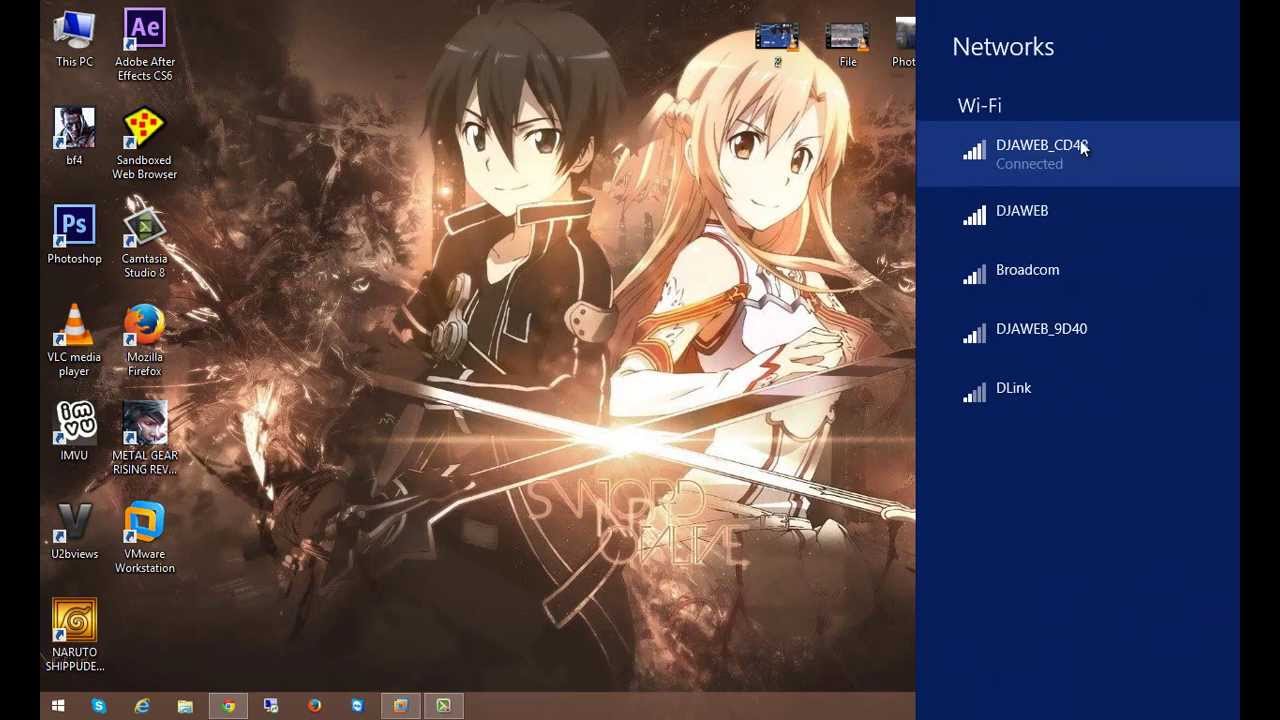Select the Mozilla Firefox desktop shortcut
The height and width of the screenshot is (720, 1280).
click(x=144, y=340)
